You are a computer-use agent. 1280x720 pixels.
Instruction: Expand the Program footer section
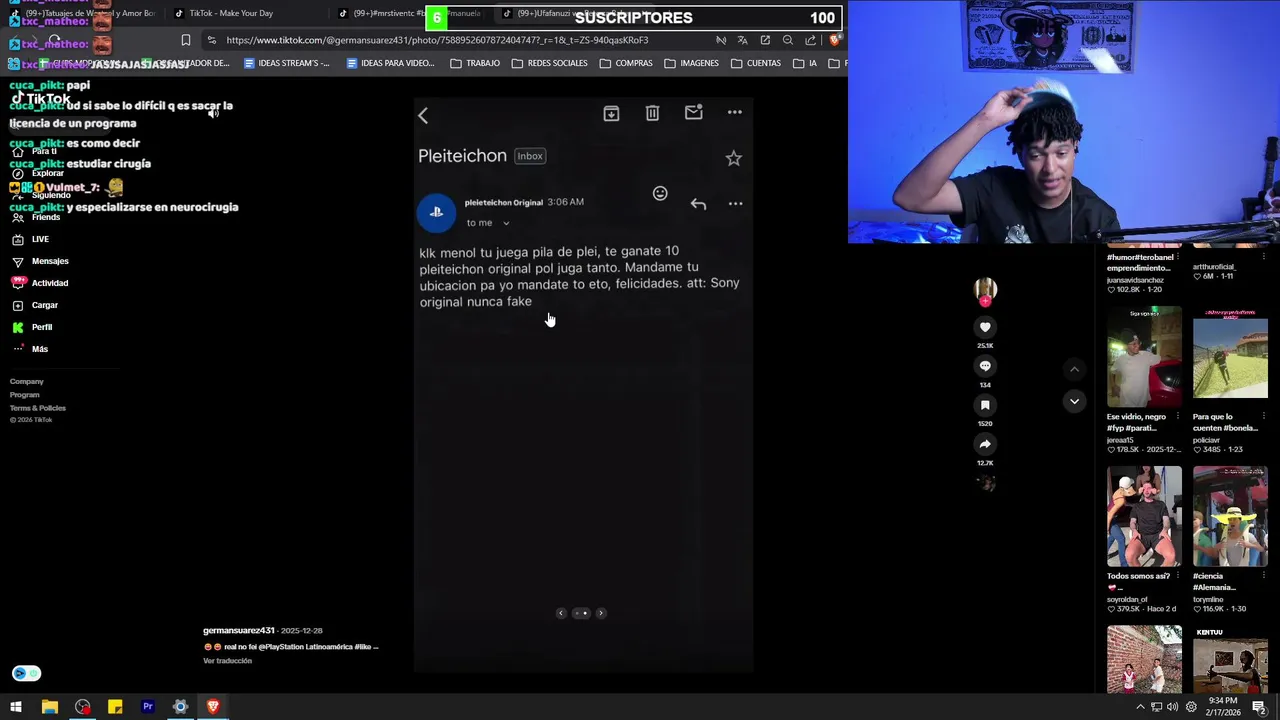point(25,395)
